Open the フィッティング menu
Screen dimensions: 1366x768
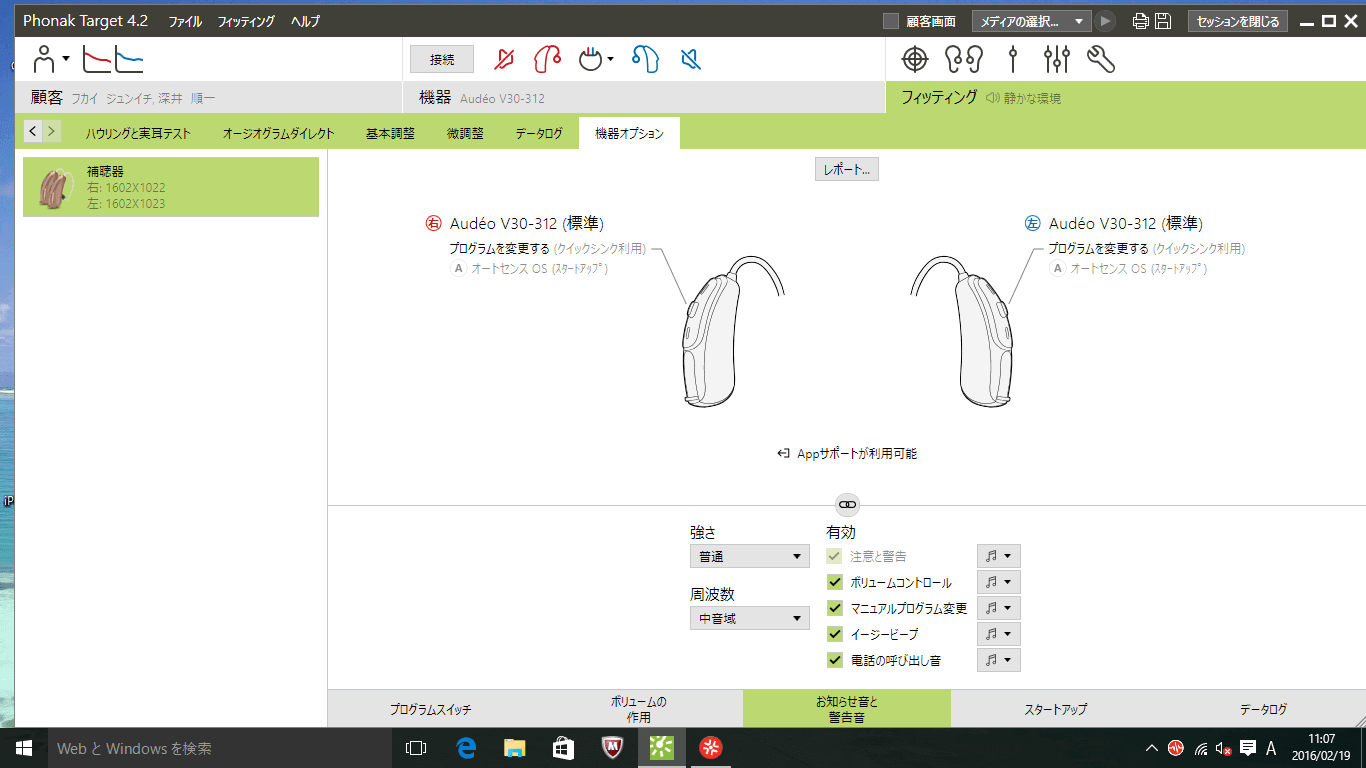click(x=246, y=21)
